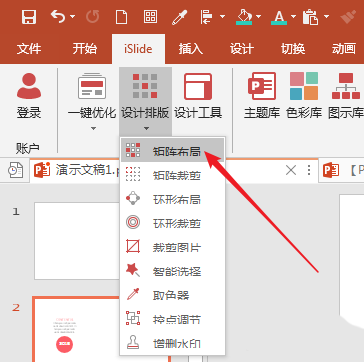The height and width of the screenshot is (362, 364).
Task: Switch to the 切换 tab
Action: 293,49
